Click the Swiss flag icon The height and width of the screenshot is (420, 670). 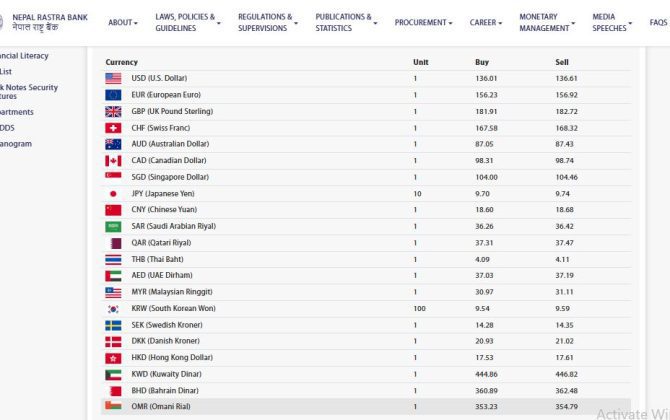(x=113, y=128)
